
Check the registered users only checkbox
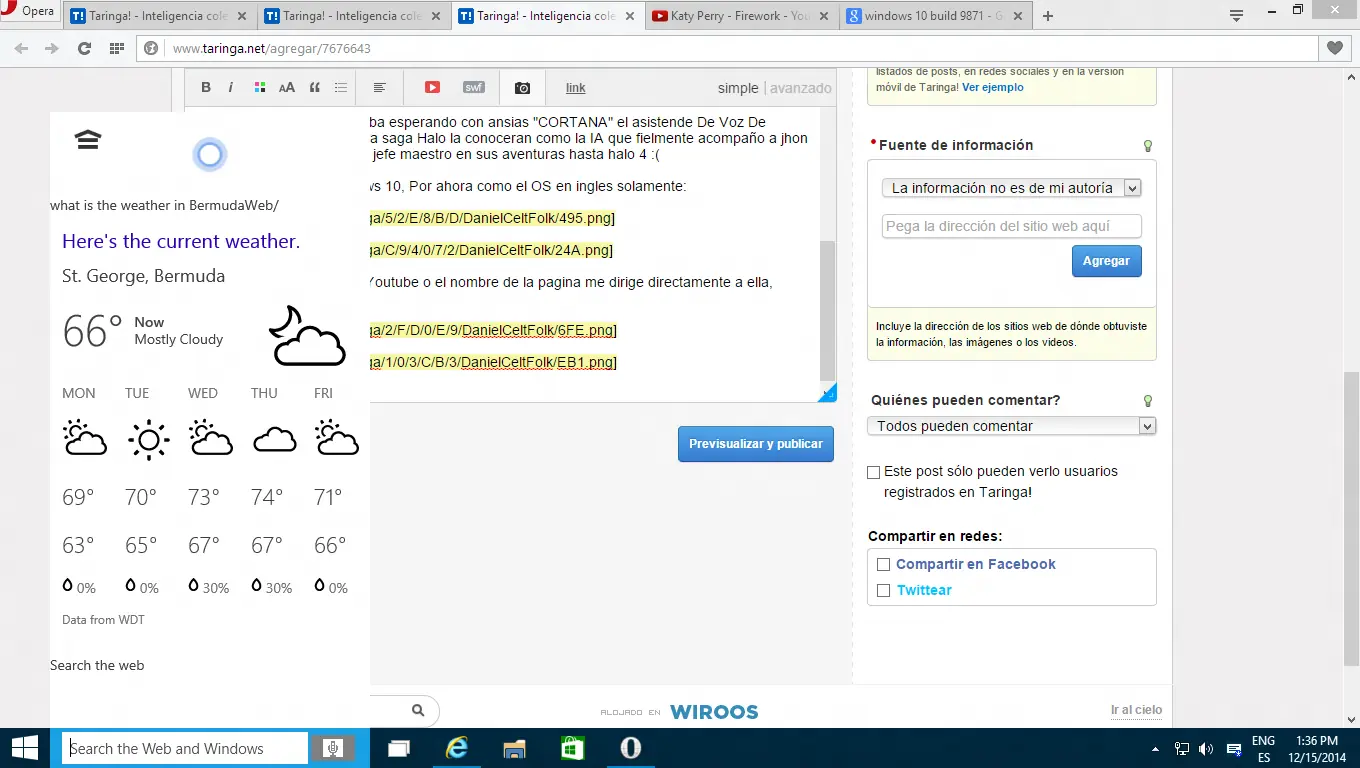click(874, 472)
